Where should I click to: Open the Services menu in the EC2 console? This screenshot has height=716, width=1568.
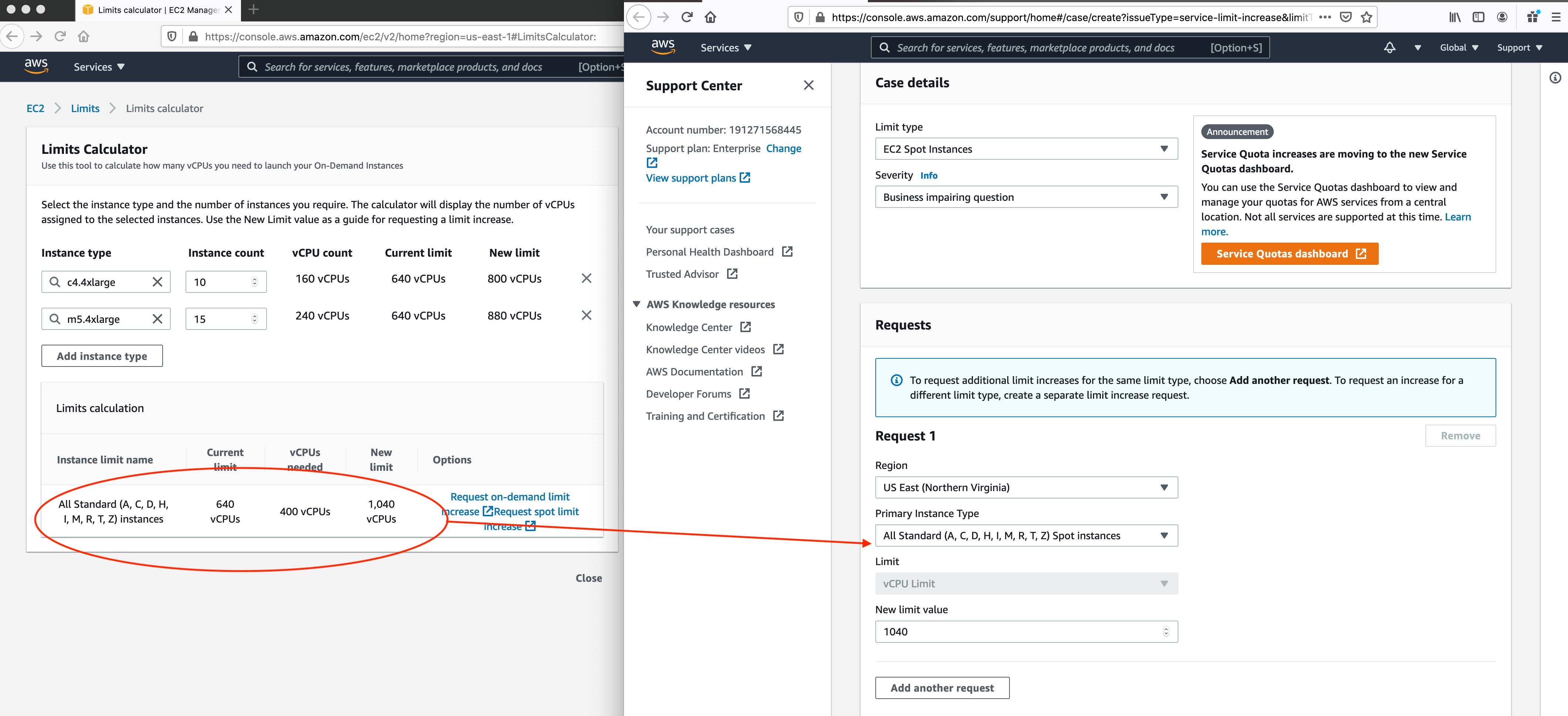coord(99,67)
